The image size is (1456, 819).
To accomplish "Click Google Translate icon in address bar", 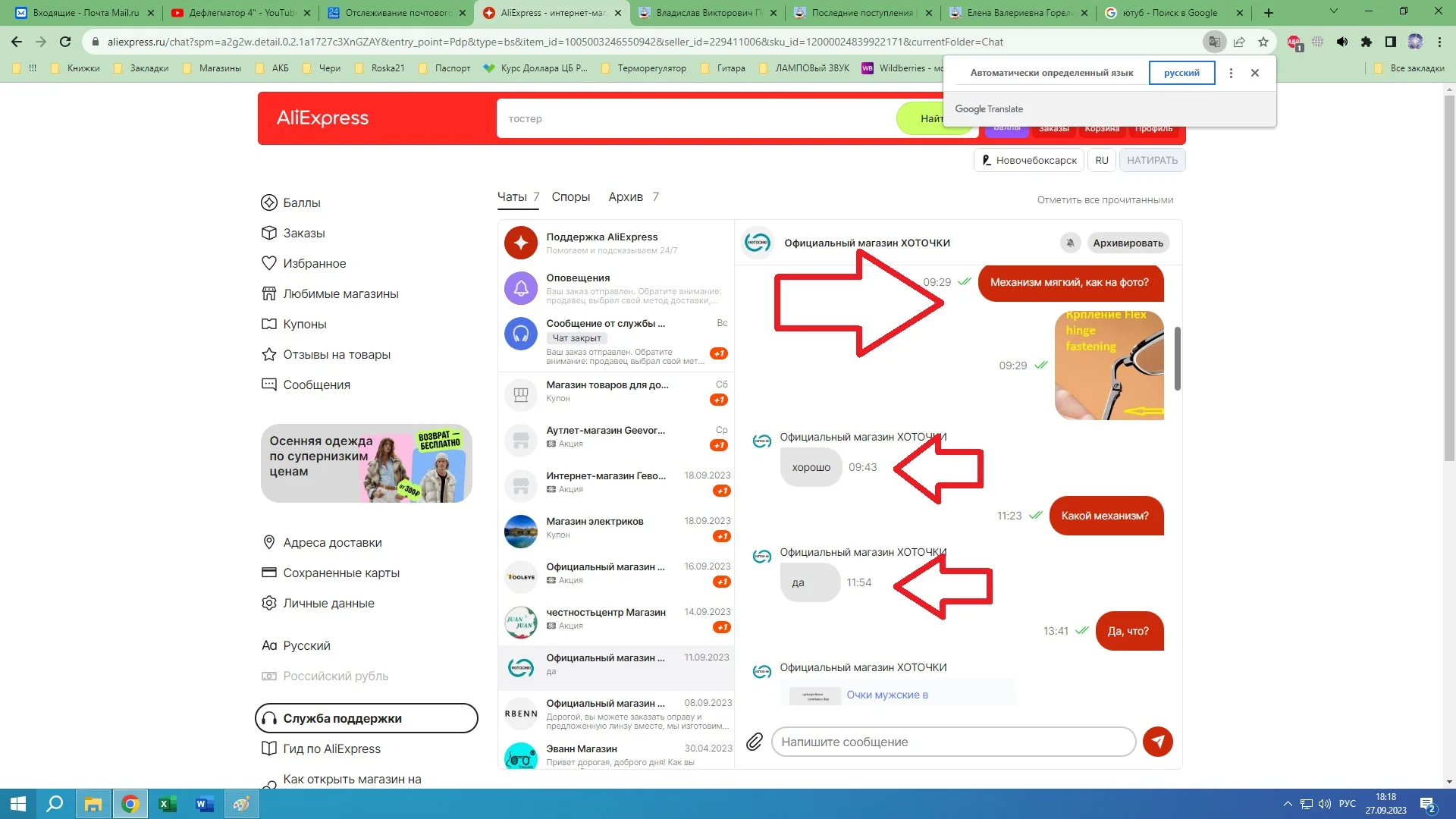I will 1214,42.
